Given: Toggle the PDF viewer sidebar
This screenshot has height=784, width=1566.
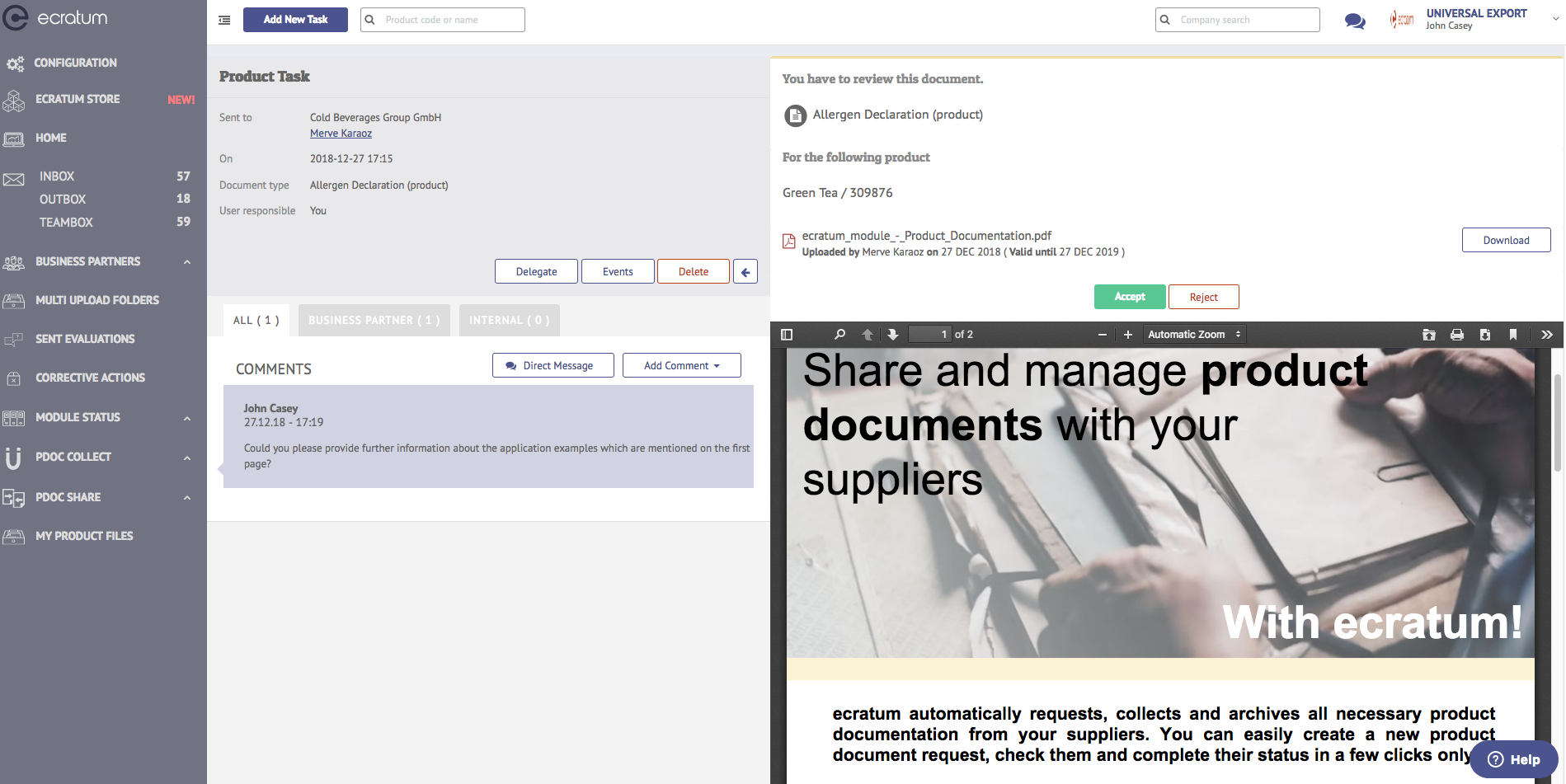Looking at the screenshot, I should tap(787, 335).
